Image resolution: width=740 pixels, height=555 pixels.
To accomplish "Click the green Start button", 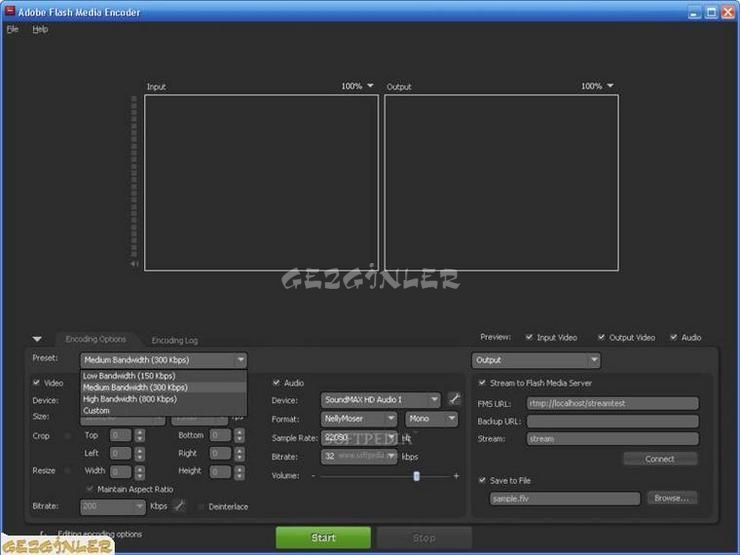I will pyautogui.click(x=323, y=538).
